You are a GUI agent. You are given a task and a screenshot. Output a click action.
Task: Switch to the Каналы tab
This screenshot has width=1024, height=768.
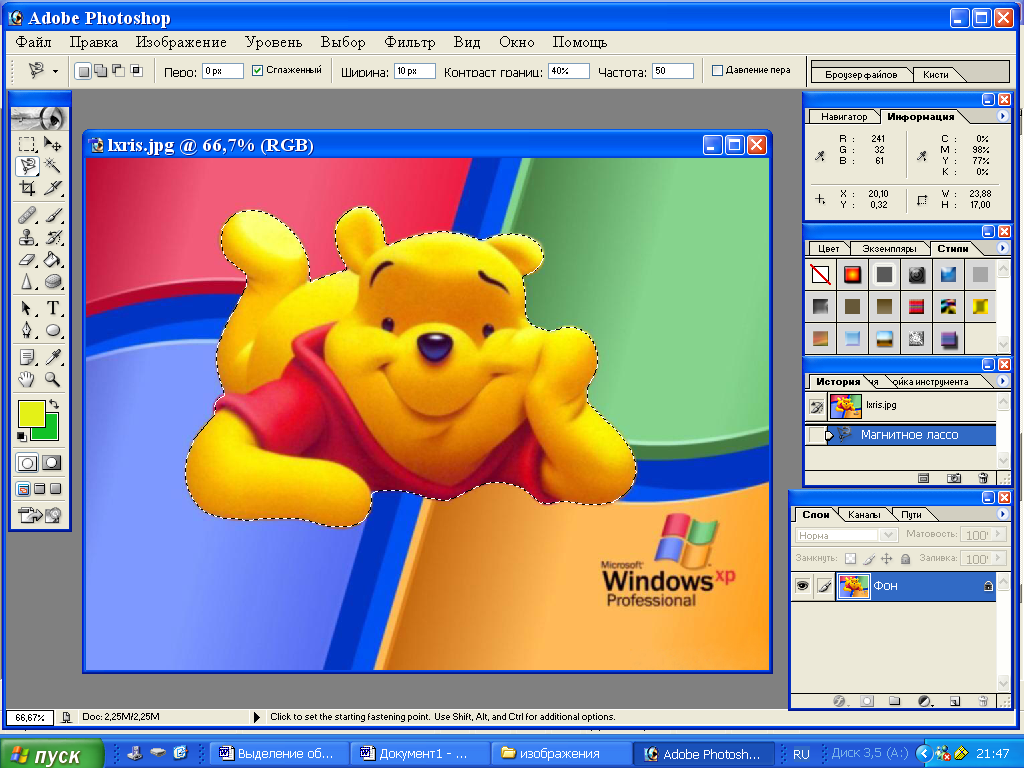coord(863,515)
